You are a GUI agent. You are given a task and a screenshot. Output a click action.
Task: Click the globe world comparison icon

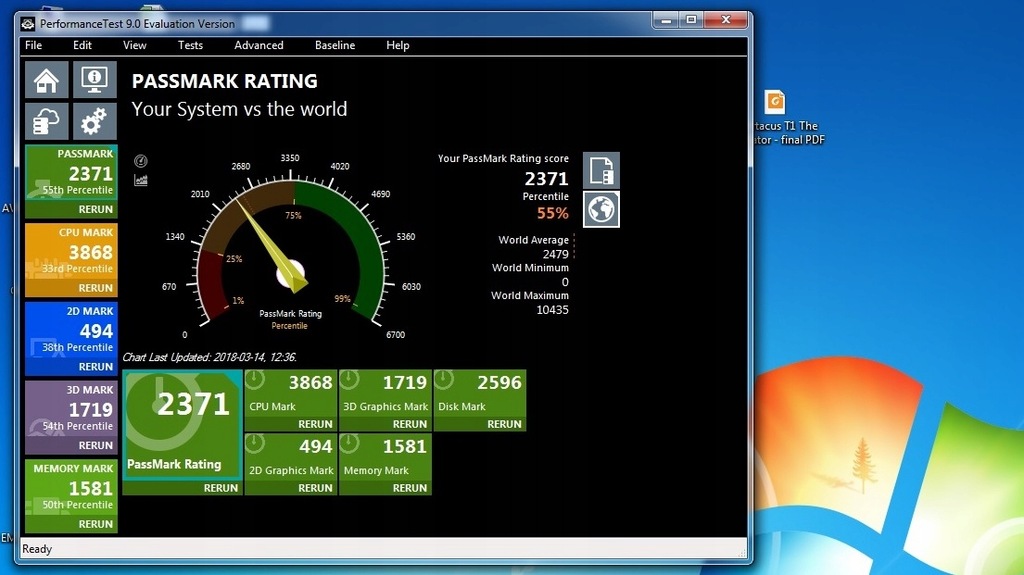[601, 209]
